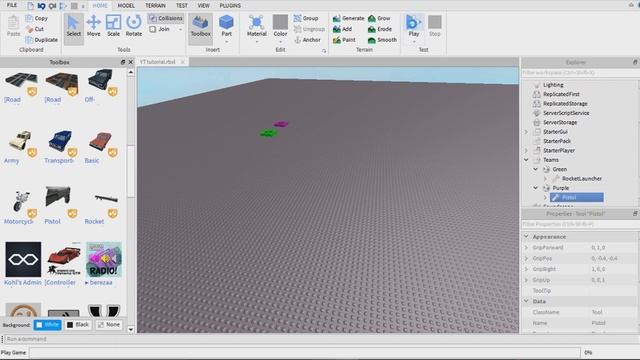
Task: Switch to the MODEL ribbon tab
Action: pos(126,6)
